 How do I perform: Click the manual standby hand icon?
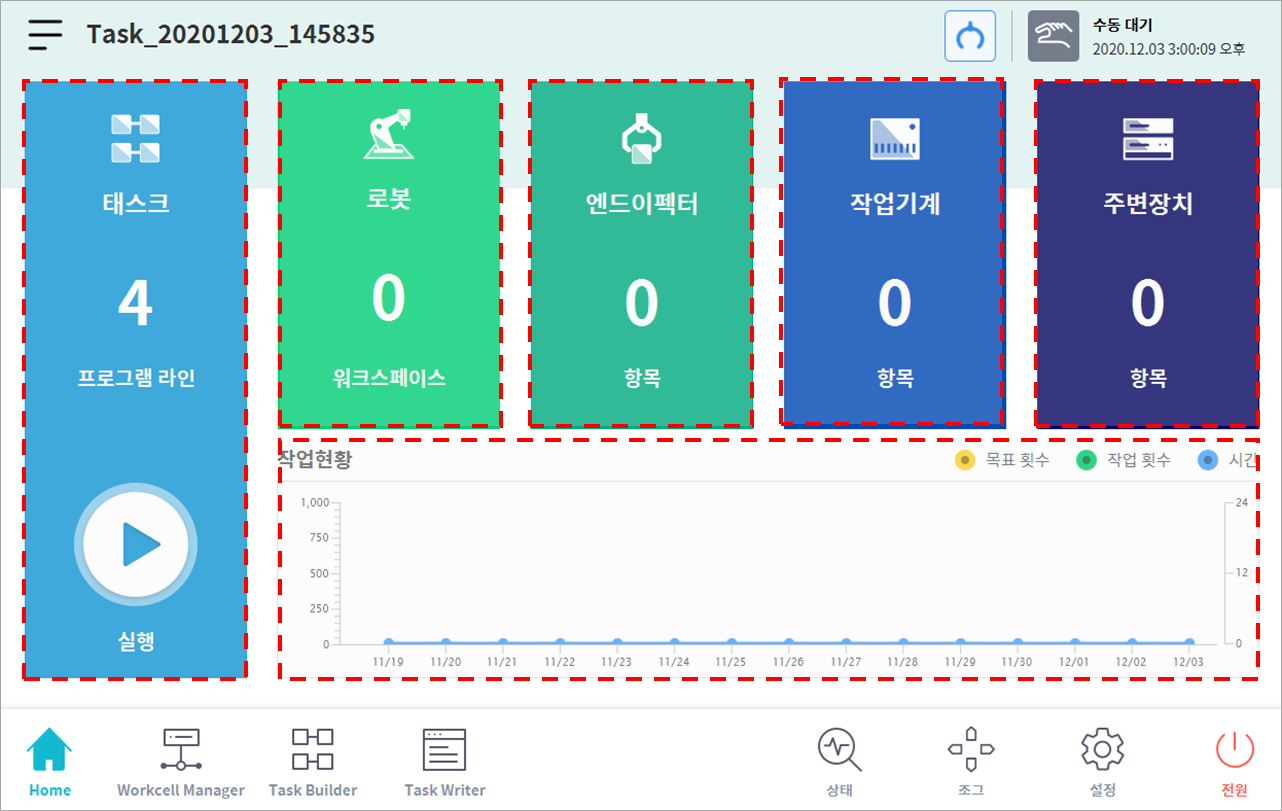point(1053,36)
